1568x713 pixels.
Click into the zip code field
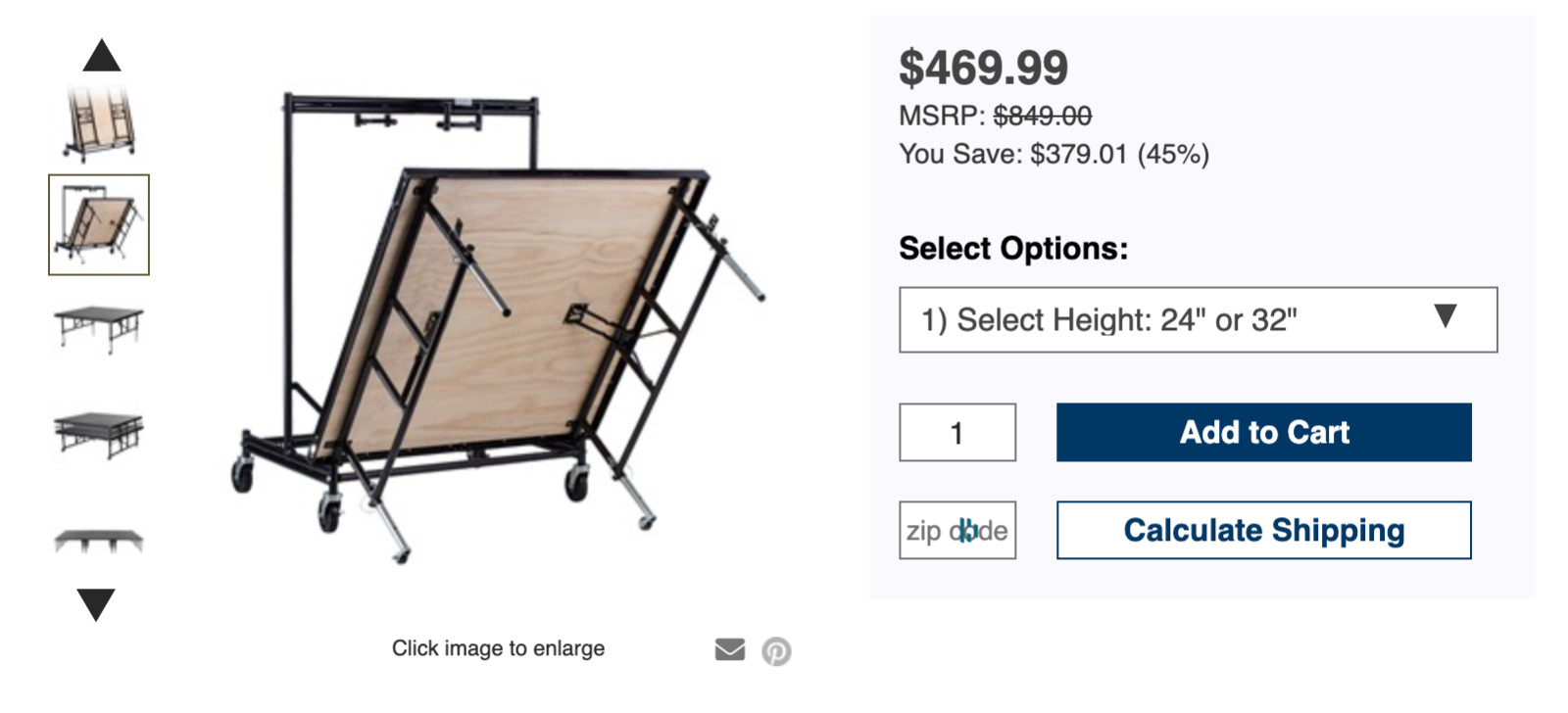(x=956, y=531)
